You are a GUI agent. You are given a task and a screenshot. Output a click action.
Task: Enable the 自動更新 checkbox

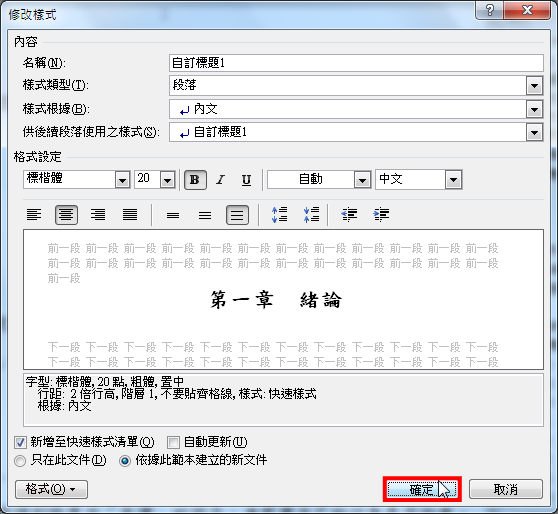point(173,442)
